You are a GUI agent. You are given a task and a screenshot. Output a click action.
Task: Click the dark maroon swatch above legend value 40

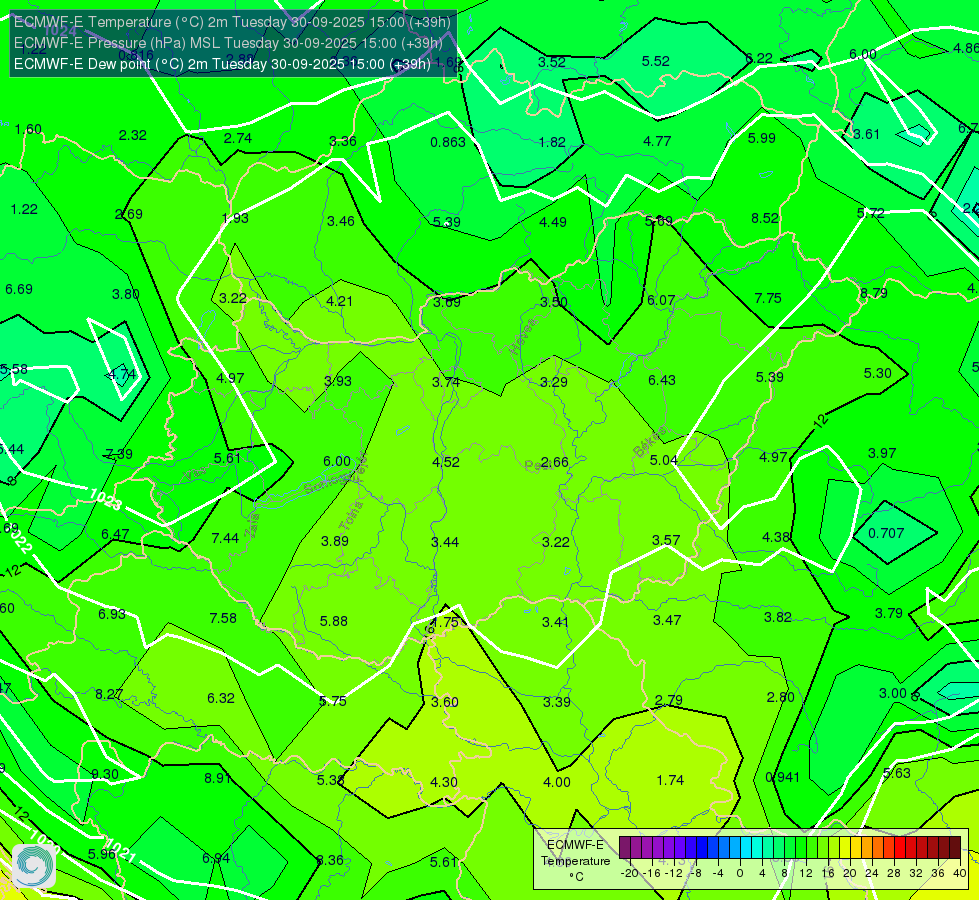(955, 848)
